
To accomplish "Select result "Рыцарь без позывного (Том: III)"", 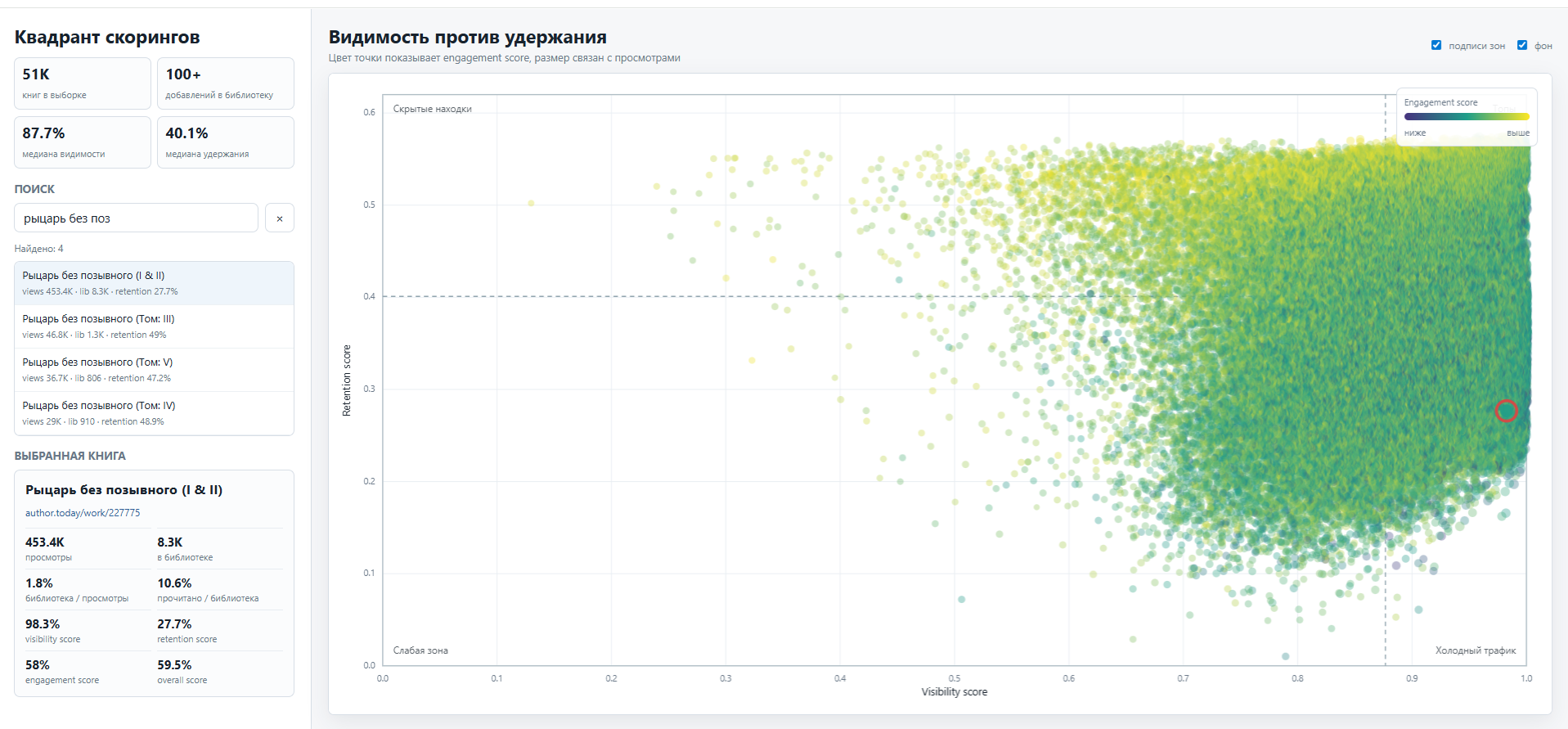I will coord(154,326).
